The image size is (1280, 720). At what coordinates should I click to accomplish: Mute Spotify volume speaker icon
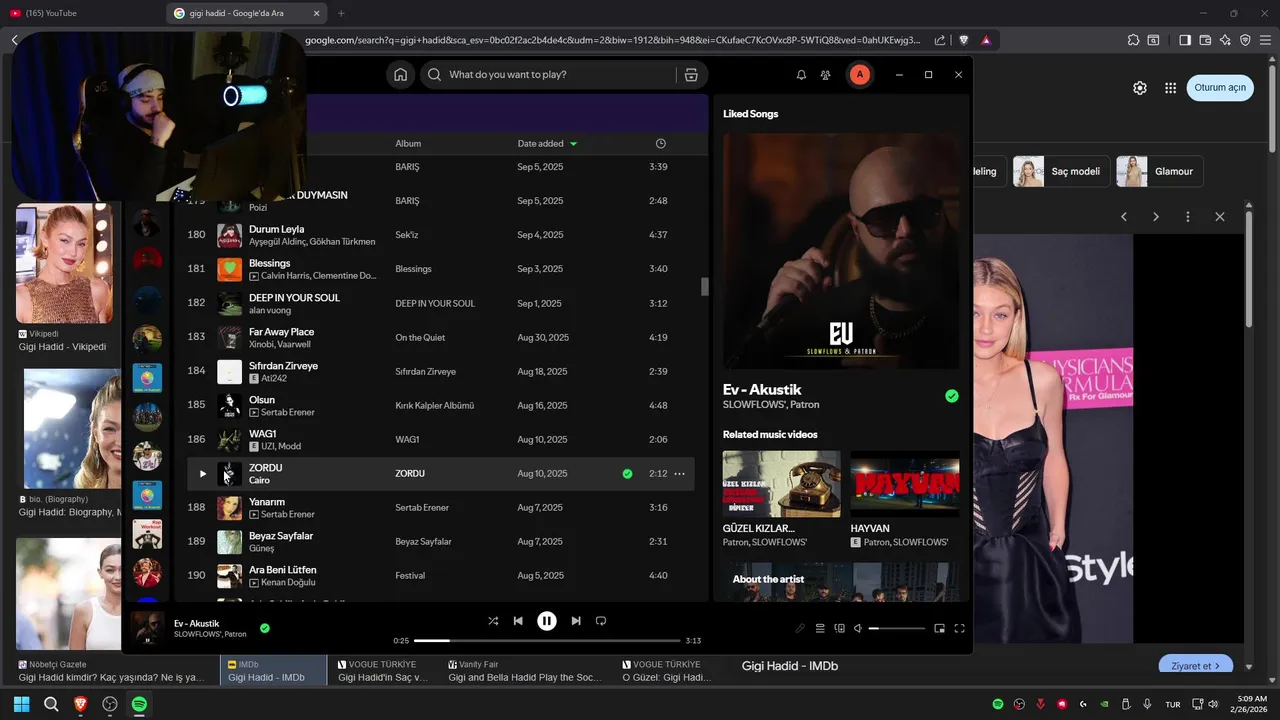[x=858, y=628]
